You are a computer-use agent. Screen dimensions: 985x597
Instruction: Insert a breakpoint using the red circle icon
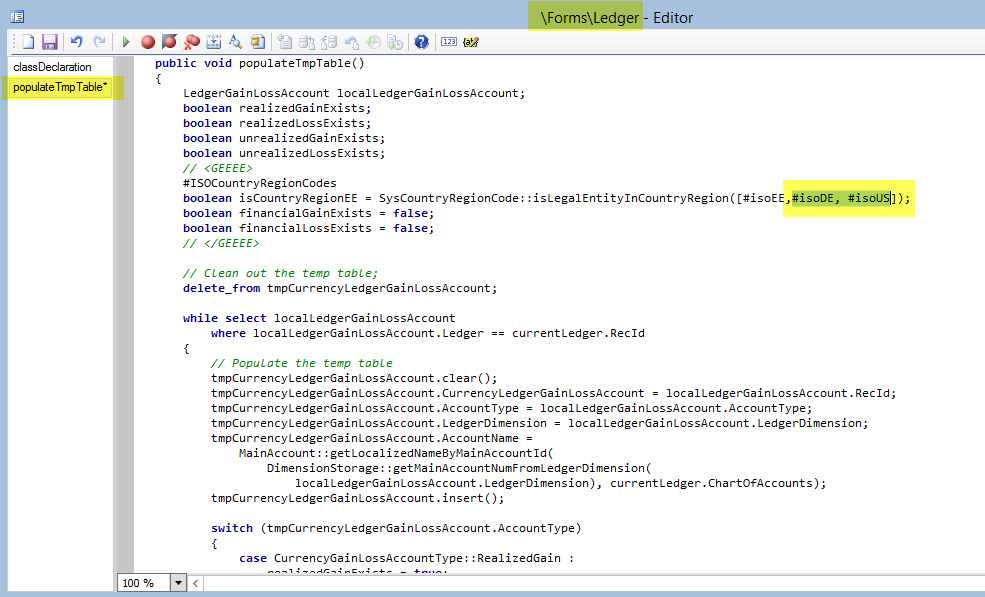coord(148,42)
